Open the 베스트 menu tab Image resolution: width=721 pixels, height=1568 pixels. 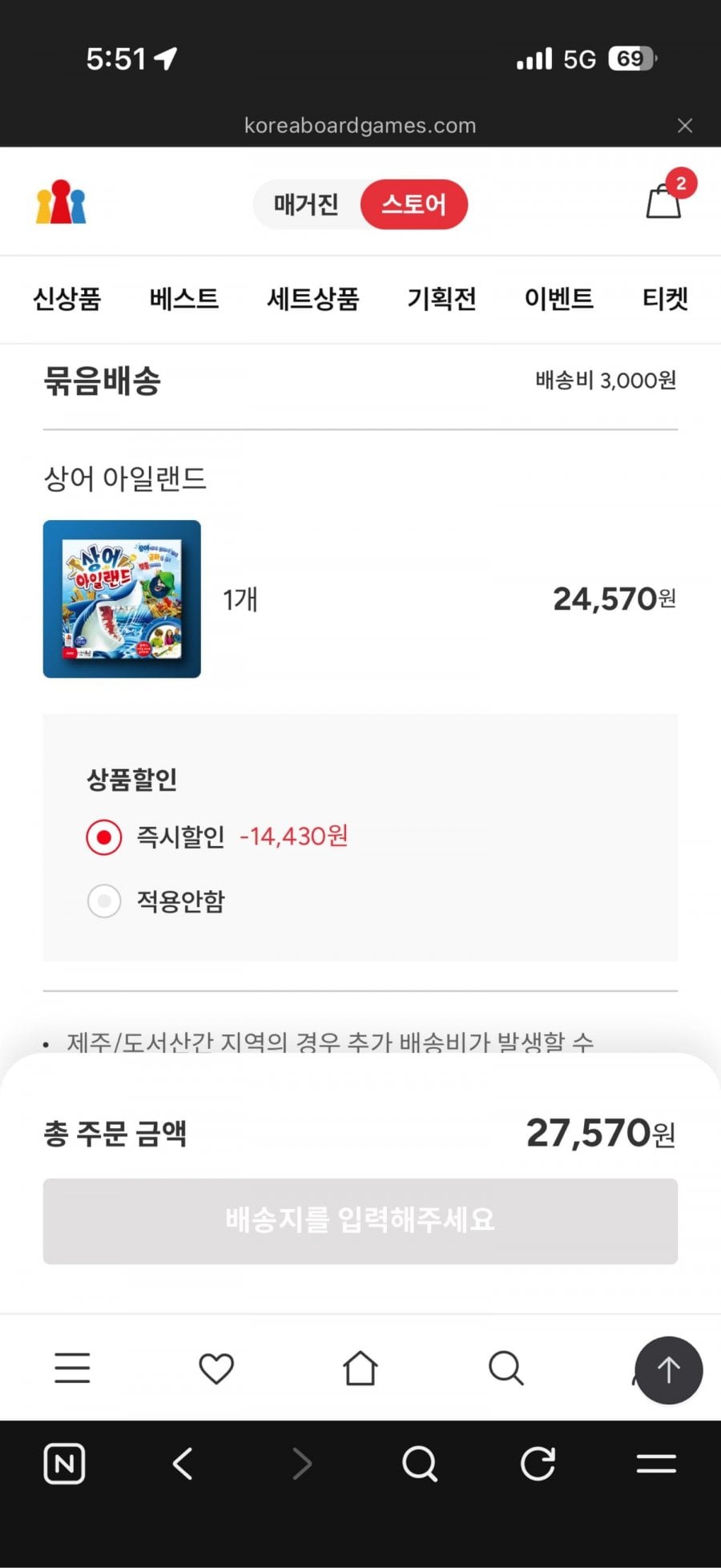click(x=183, y=299)
